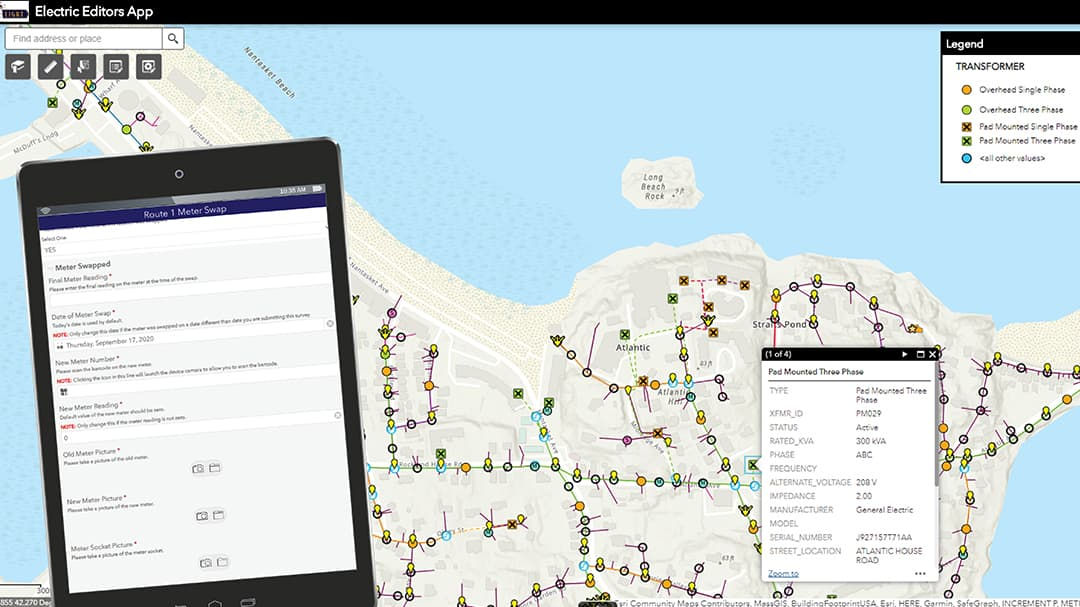1080x607 pixels.
Task: Open the GPS selection widget in the toolbar
Action: (84, 66)
